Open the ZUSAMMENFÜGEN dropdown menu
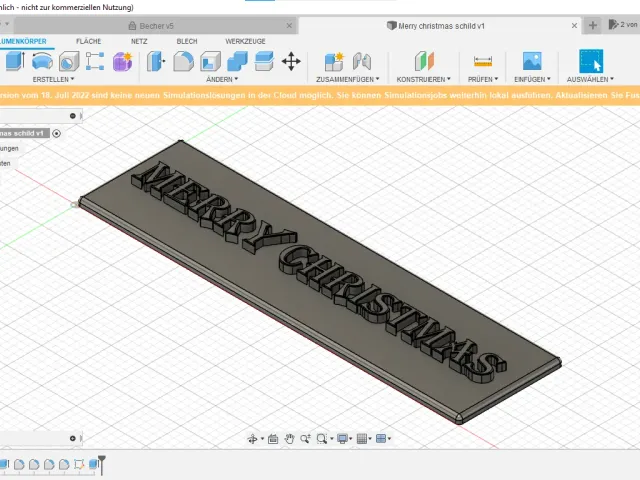The image size is (640, 480). pyautogui.click(x=348, y=79)
